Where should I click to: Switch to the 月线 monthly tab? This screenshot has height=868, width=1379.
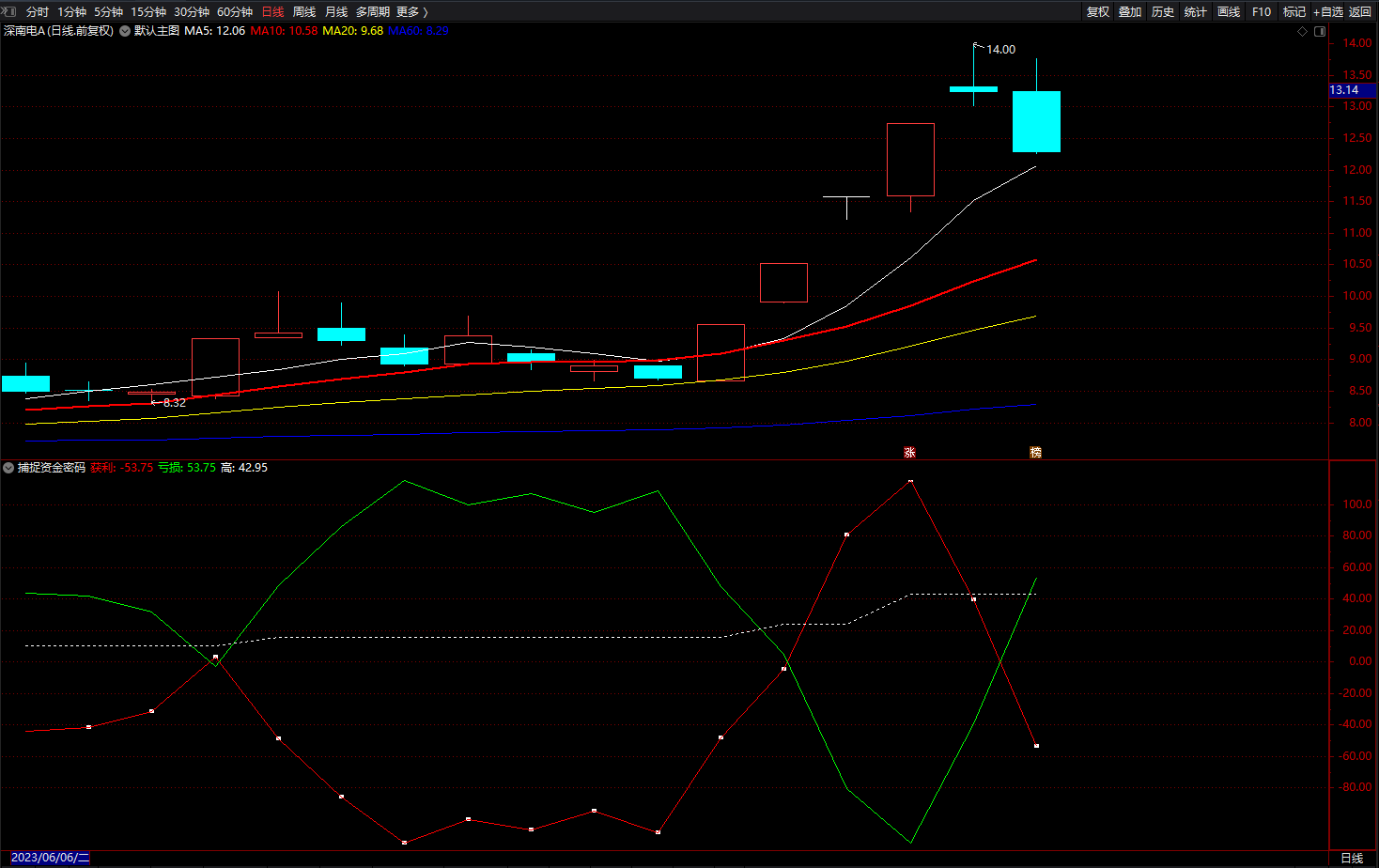click(336, 11)
